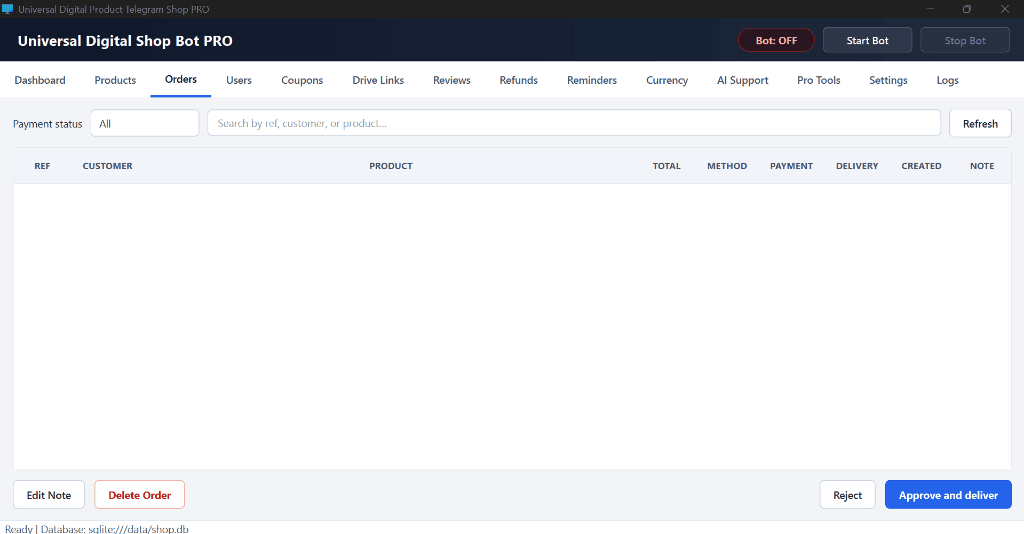Sort by CREATED column header
This screenshot has width=1024, height=534.
[x=921, y=166]
